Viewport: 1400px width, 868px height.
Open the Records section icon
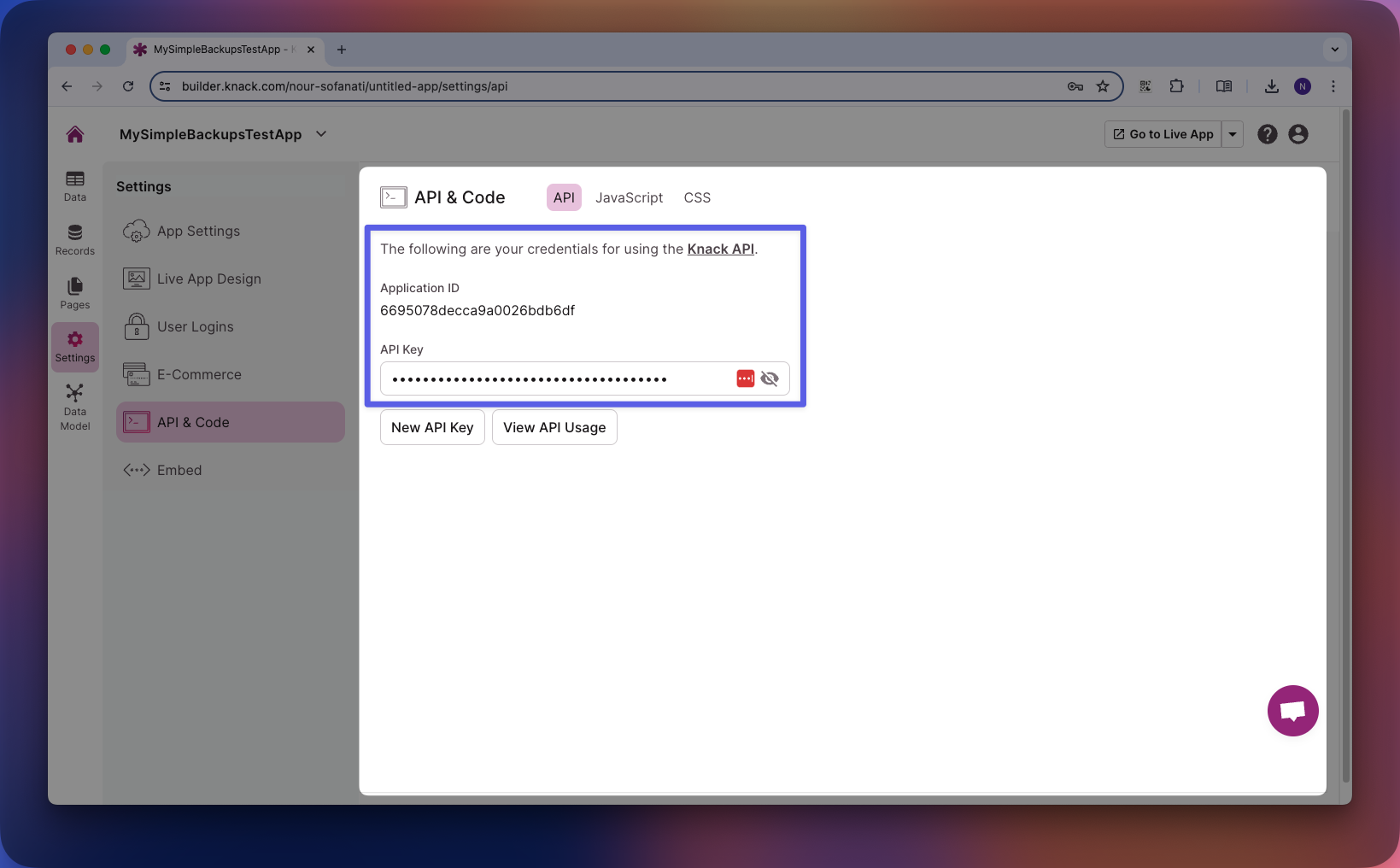click(75, 239)
